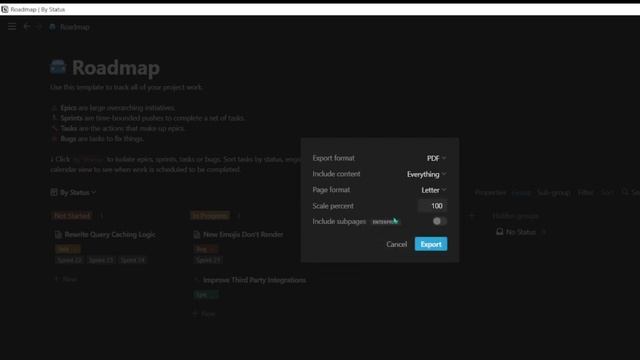
Task: Click the Sub-group option in the view toolbar
Action: 553,192
